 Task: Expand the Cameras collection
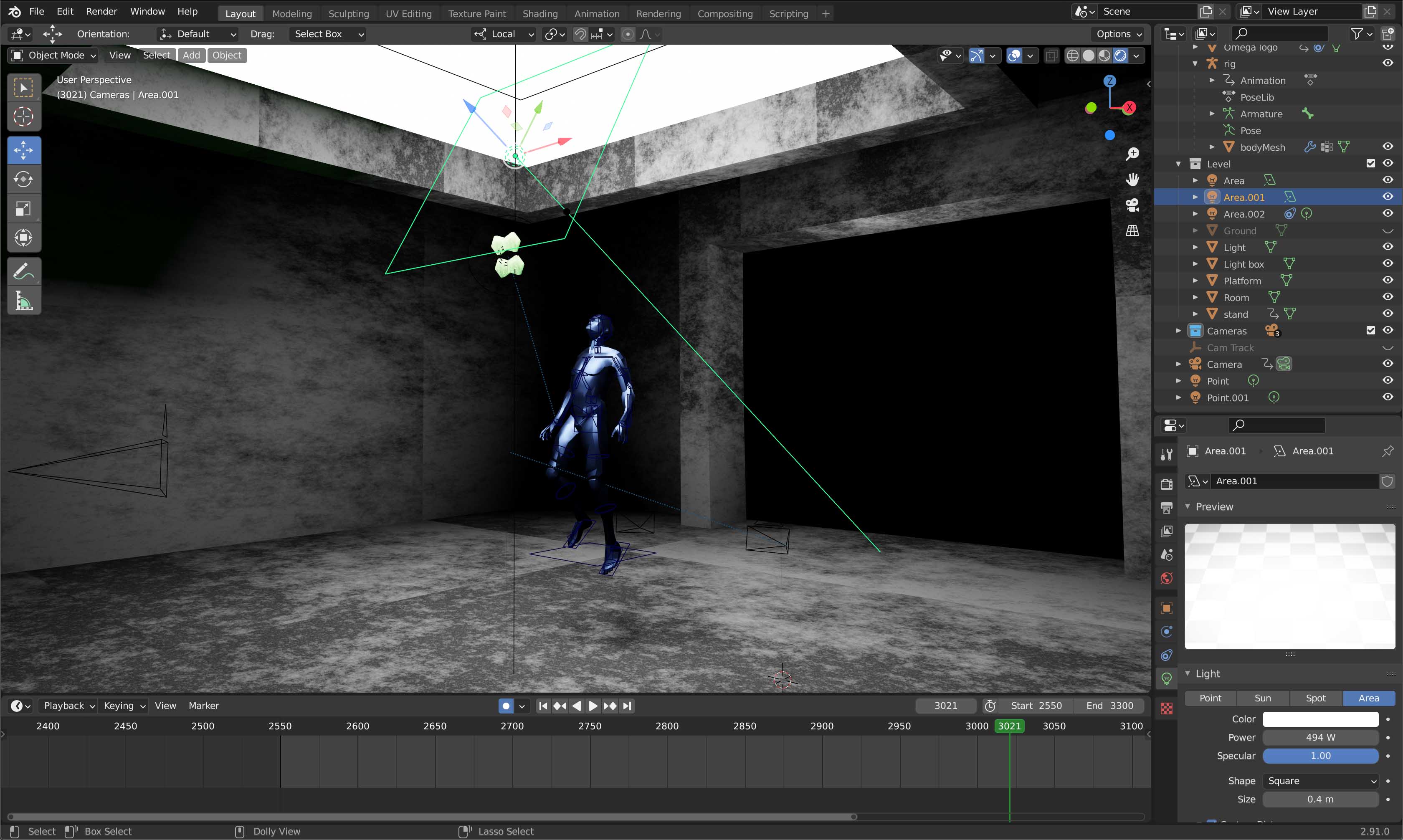click(1178, 331)
